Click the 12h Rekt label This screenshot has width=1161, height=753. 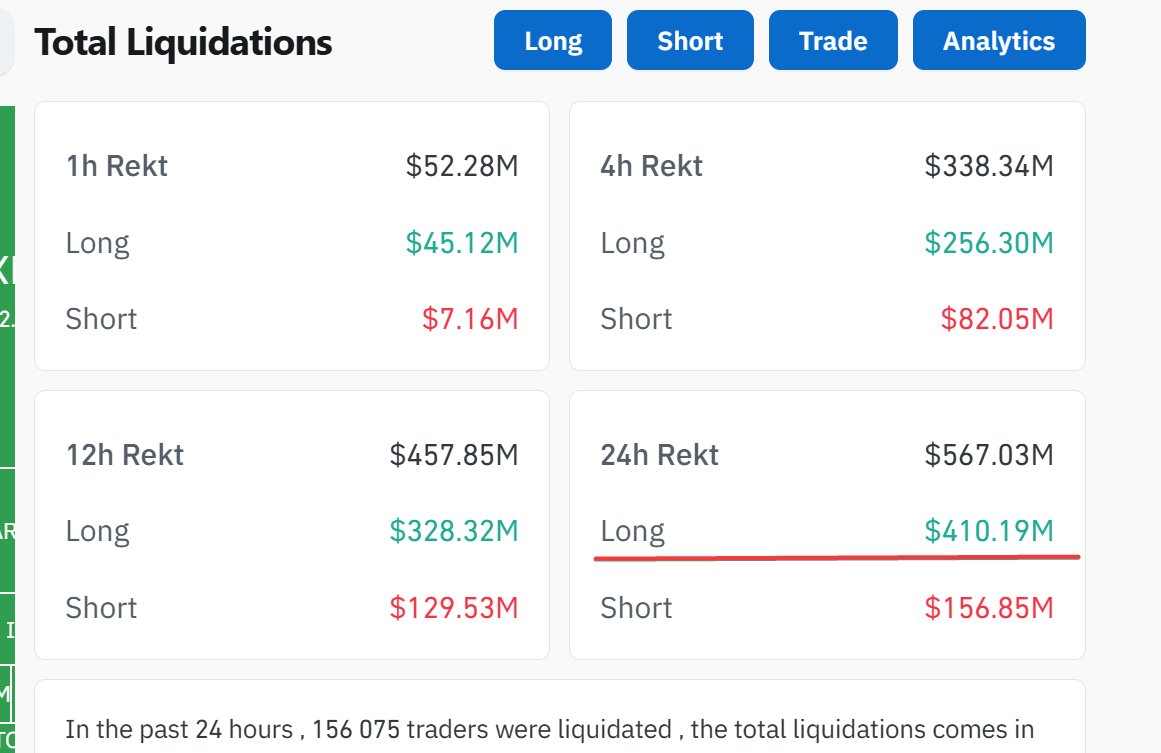click(125, 455)
